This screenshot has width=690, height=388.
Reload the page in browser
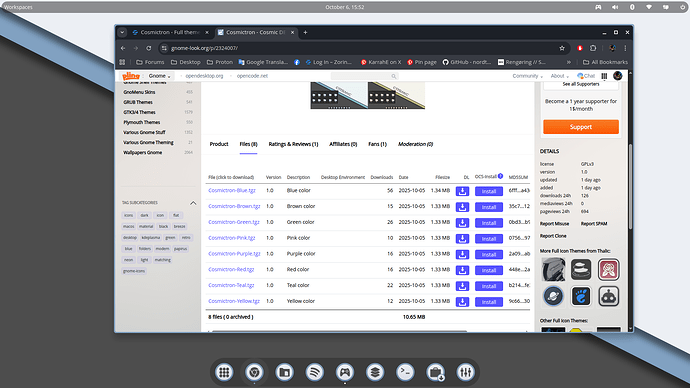(149, 48)
